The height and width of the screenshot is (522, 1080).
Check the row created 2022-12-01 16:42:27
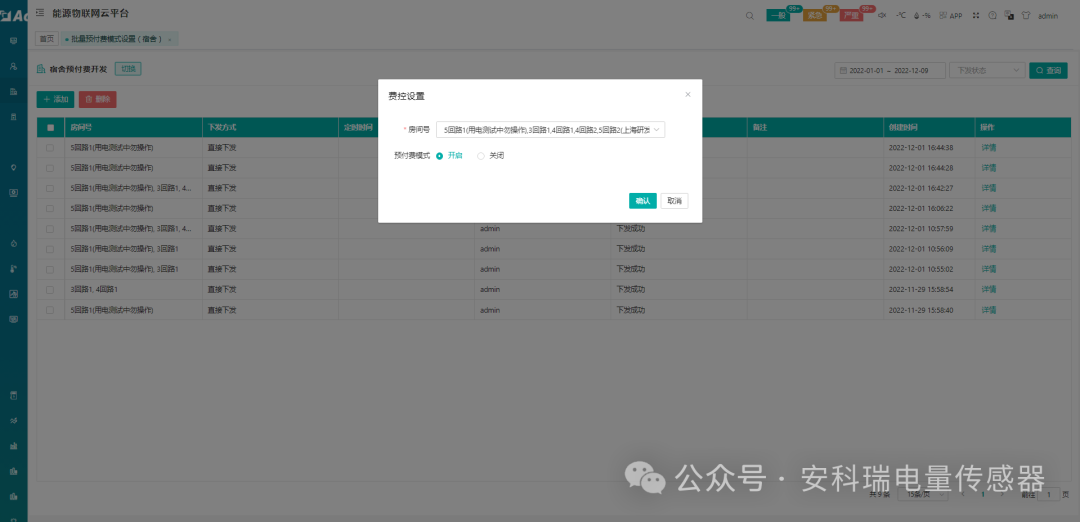coord(50,188)
